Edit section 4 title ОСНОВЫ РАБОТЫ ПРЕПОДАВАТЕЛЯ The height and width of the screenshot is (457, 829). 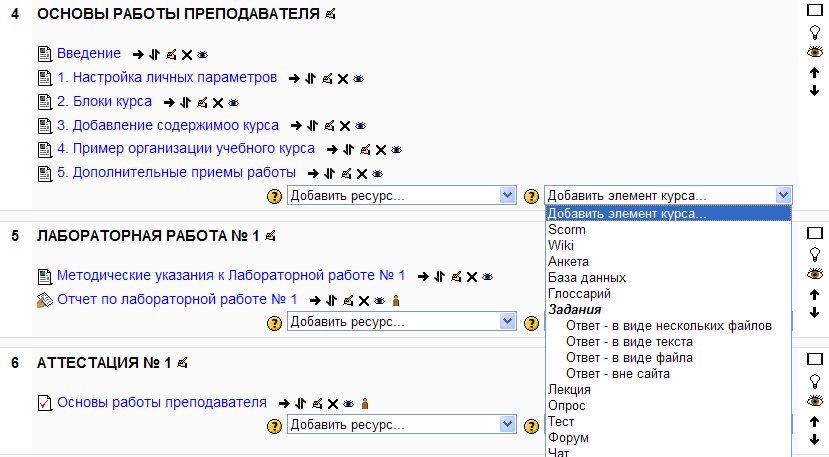pyautogui.click(x=330, y=14)
